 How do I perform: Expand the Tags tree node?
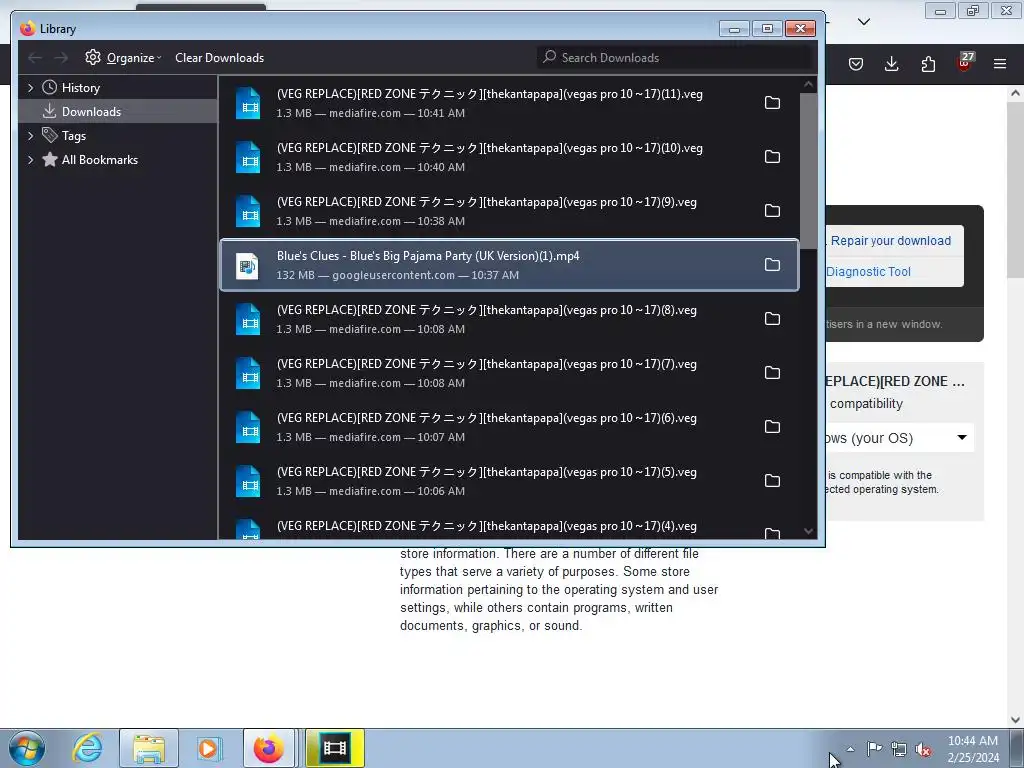[x=30, y=136]
